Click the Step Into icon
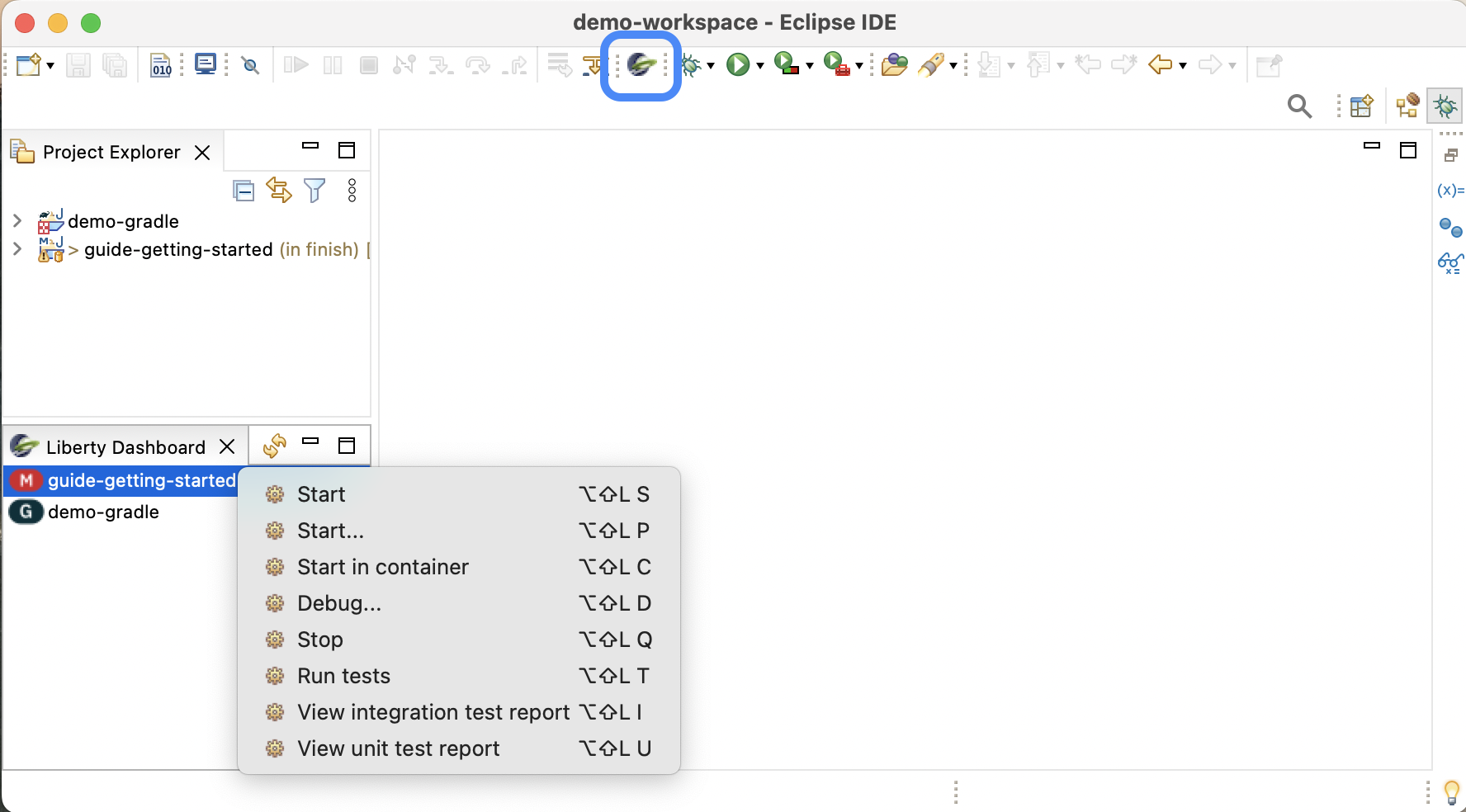Image resolution: width=1466 pixels, height=812 pixels. pyautogui.click(x=441, y=65)
